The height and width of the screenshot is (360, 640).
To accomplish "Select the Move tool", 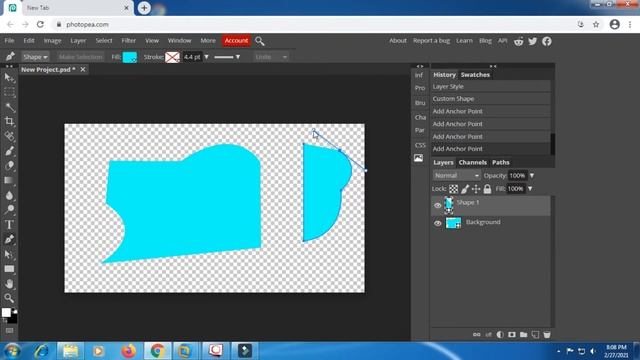I will pyautogui.click(x=9, y=78).
